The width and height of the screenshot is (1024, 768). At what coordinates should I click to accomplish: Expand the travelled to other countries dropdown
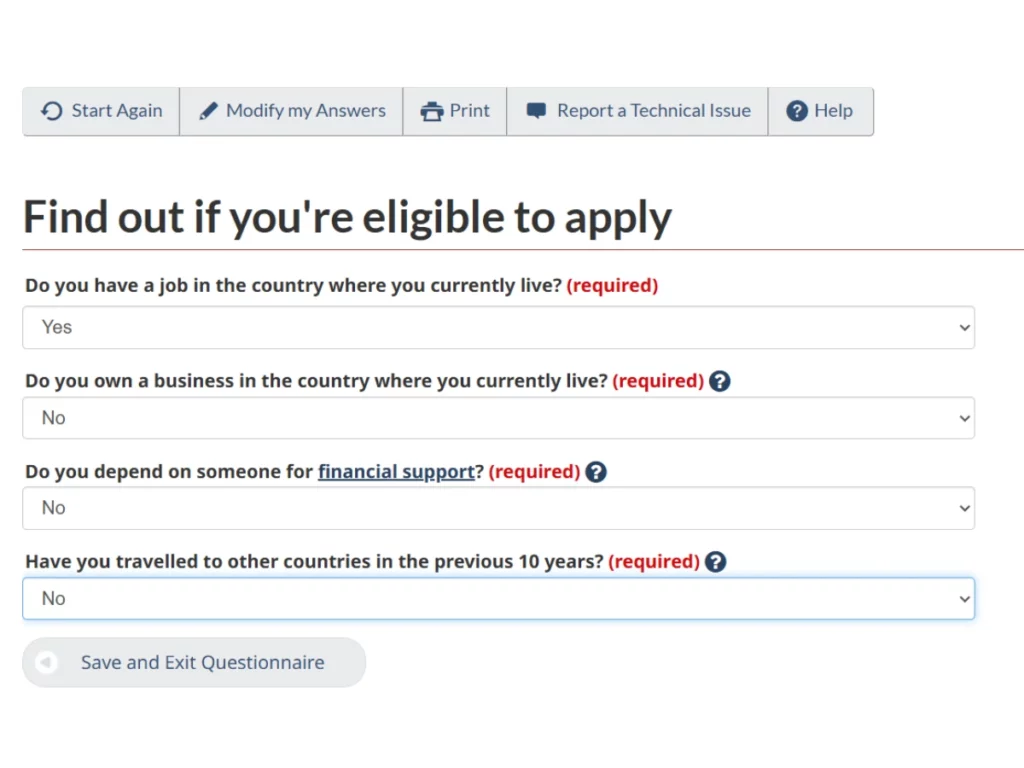click(x=498, y=598)
